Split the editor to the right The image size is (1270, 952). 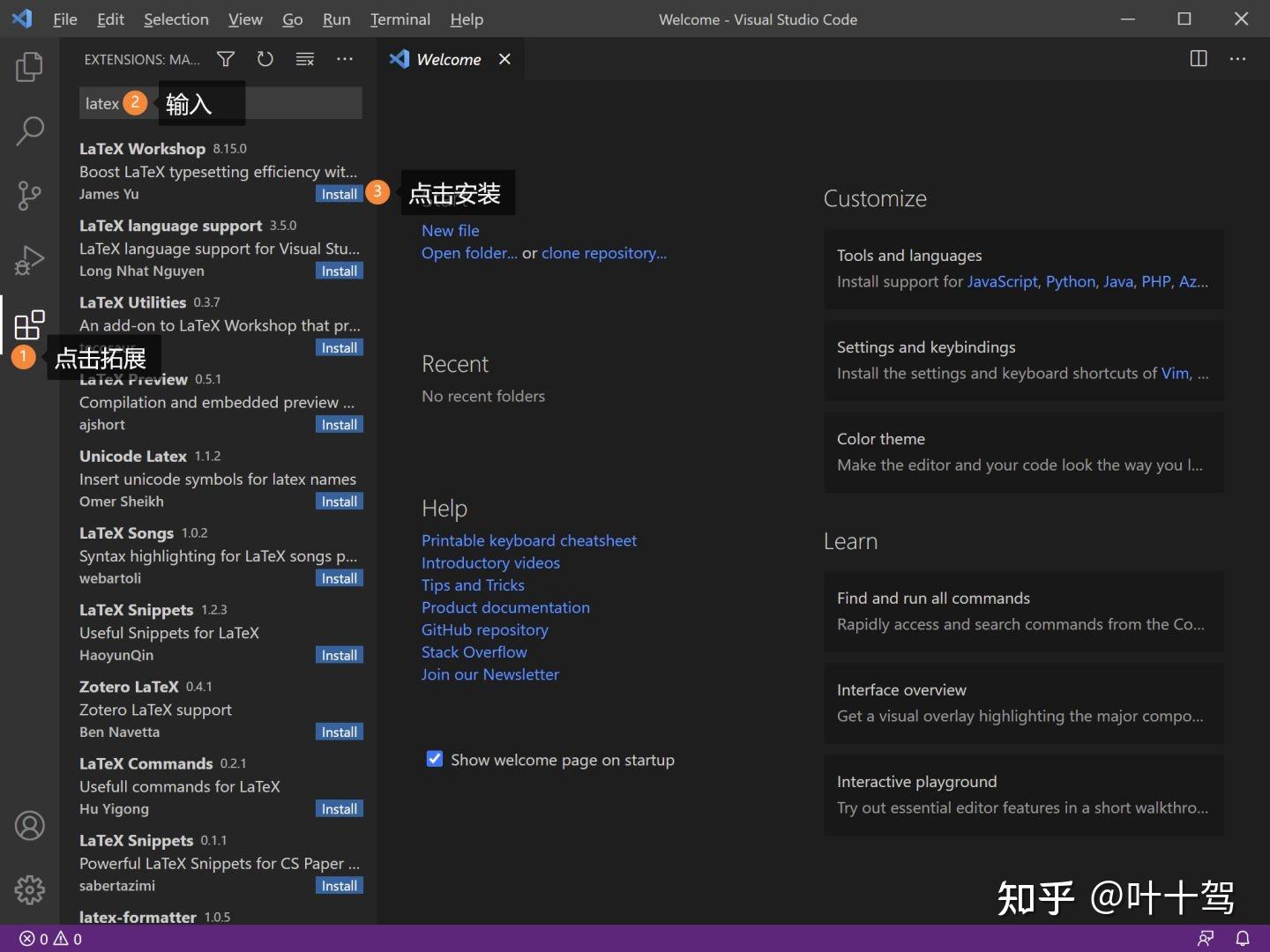click(x=1199, y=59)
